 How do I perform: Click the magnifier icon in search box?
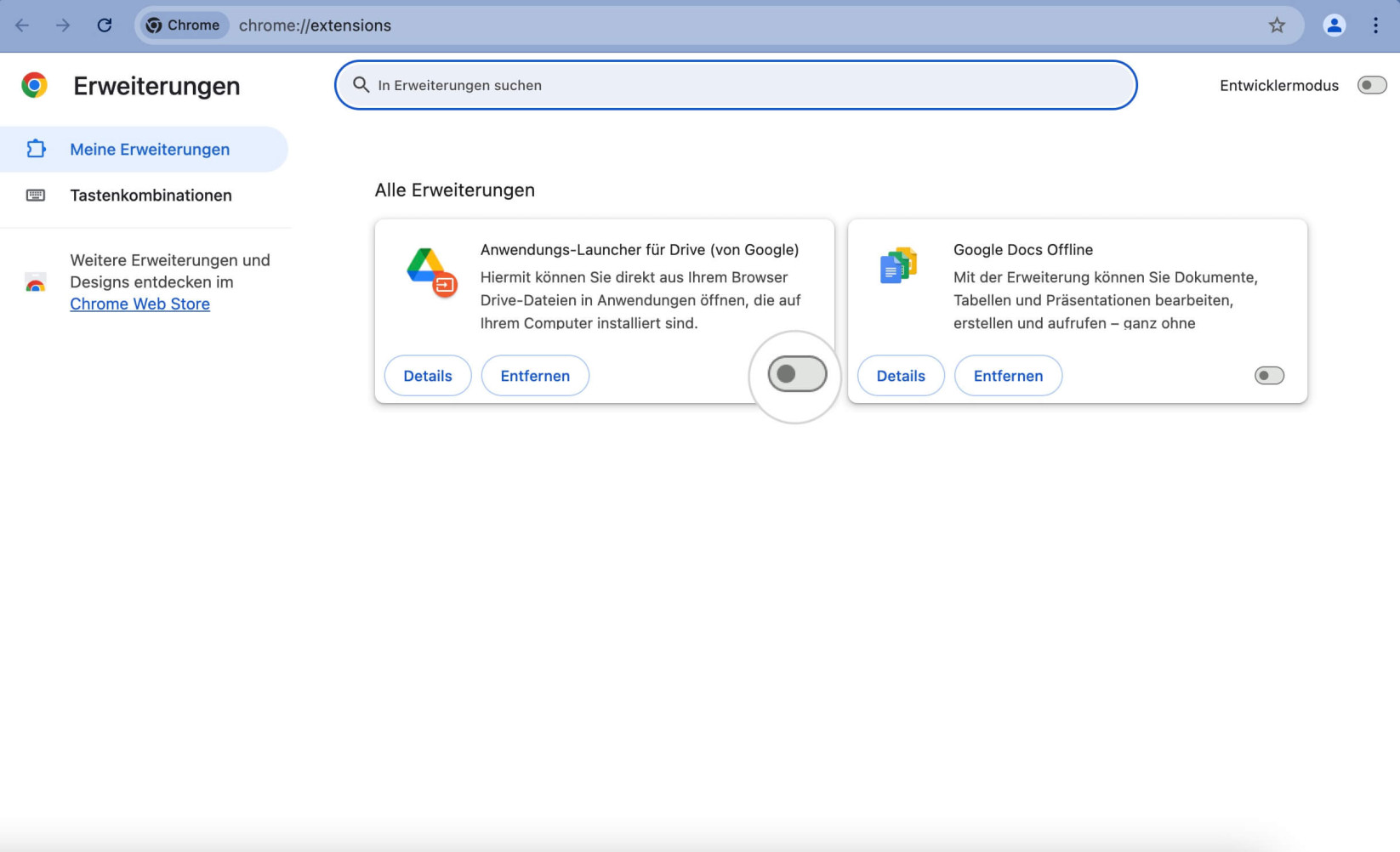361,85
